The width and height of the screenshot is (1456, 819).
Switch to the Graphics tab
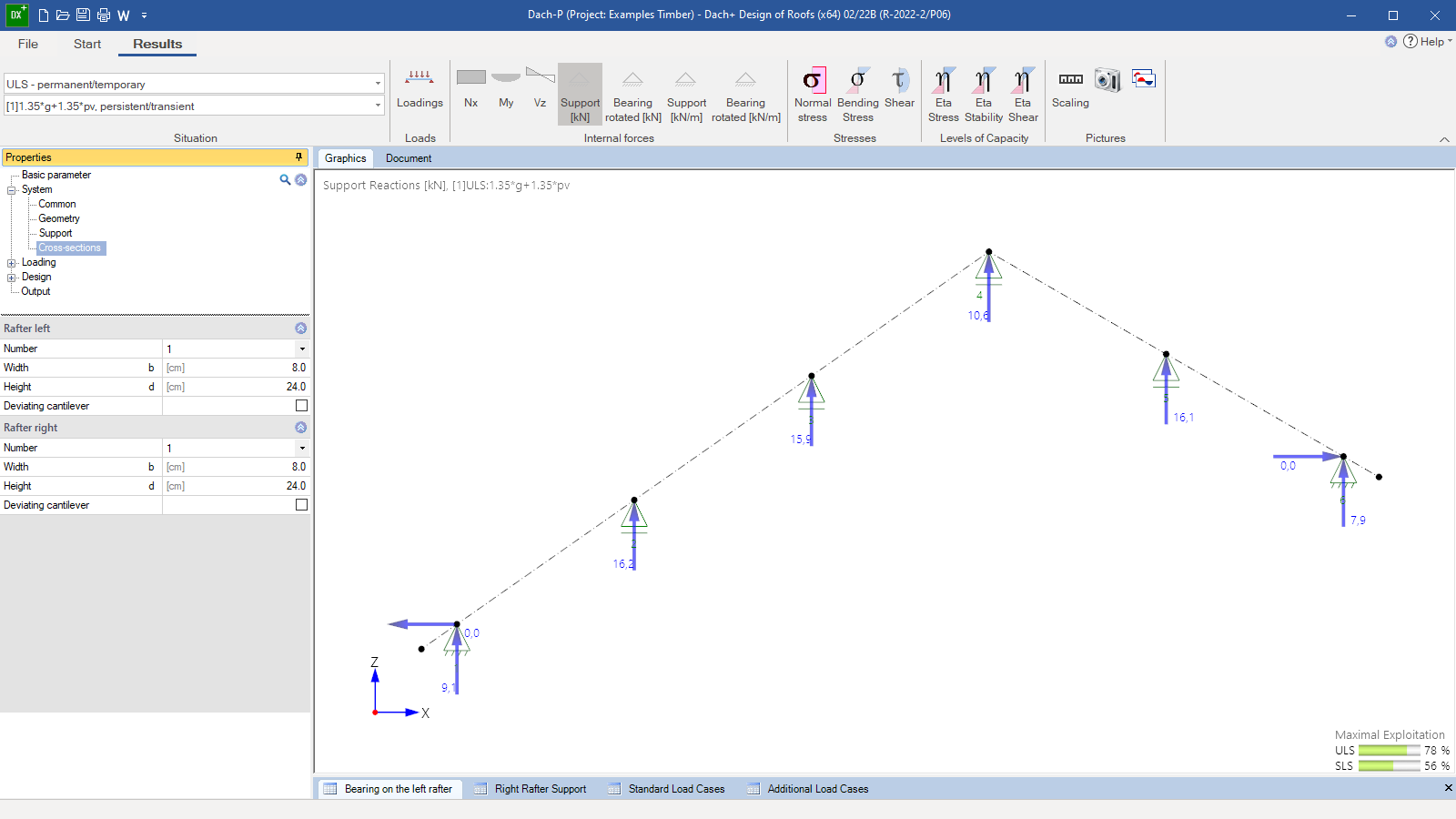click(x=346, y=158)
